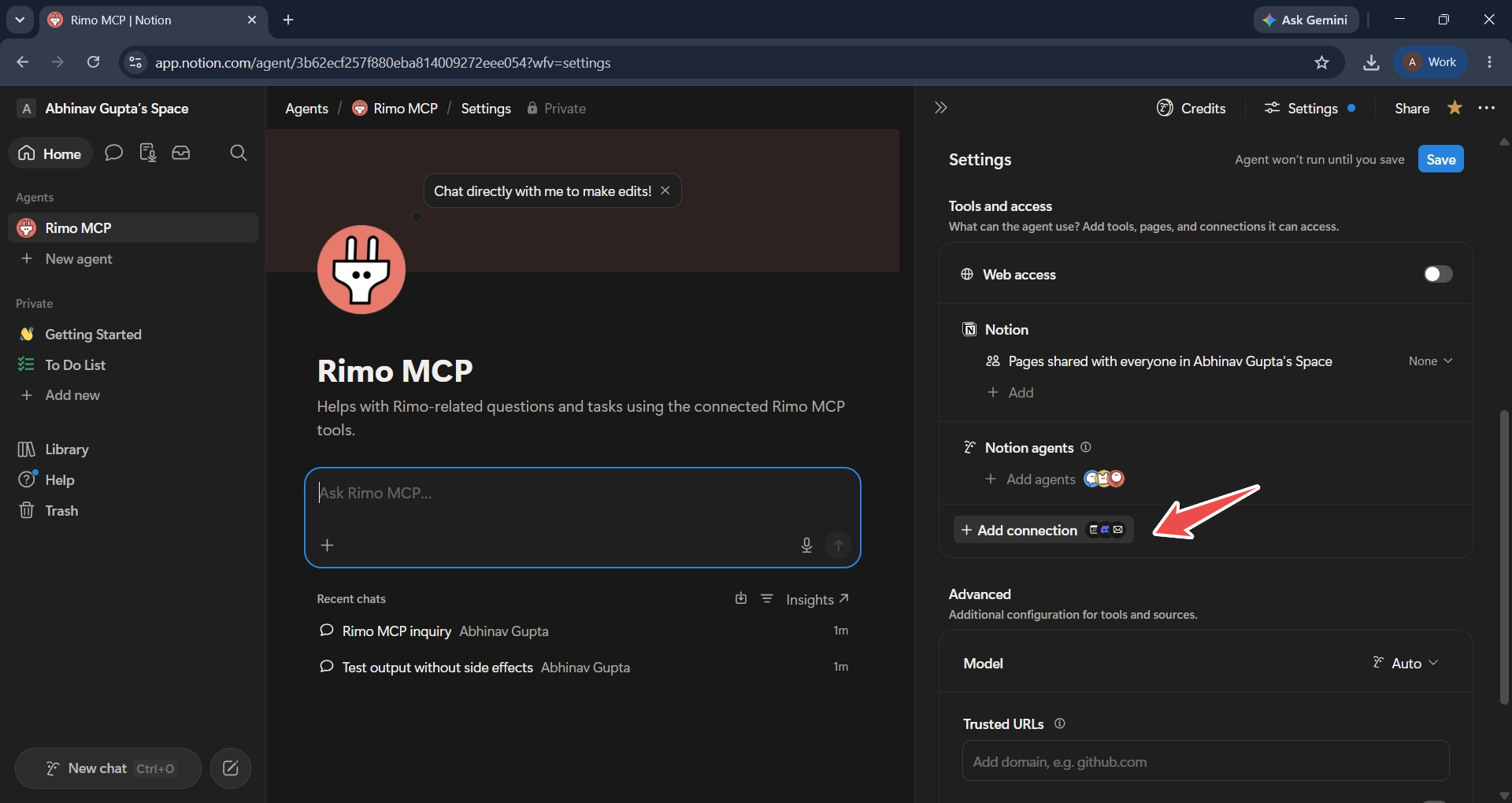The image size is (1512, 803).
Task: Open 'Rimo MCP inquiry' chat
Action: [583, 631]
